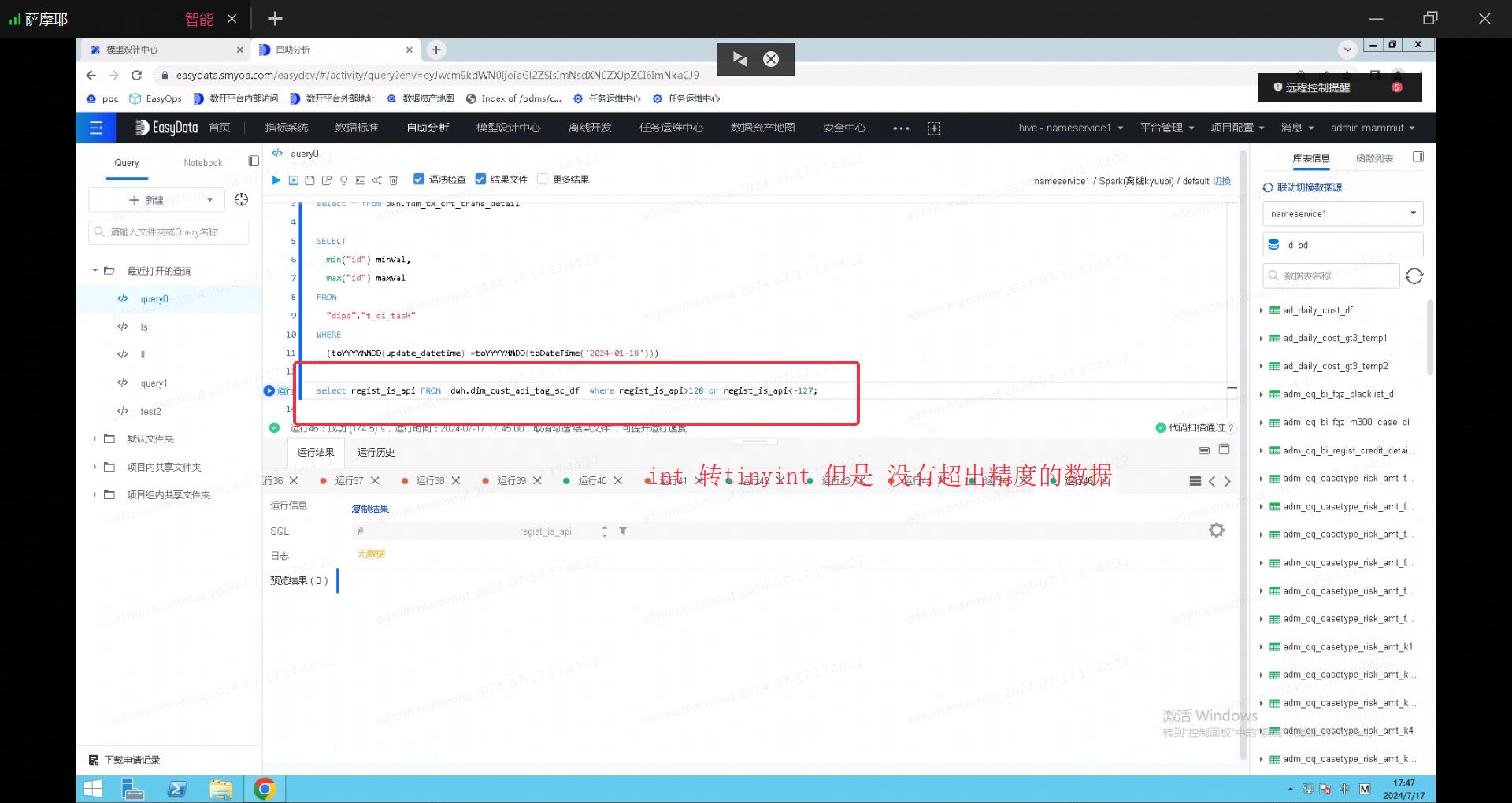1512x803 pixels.
Task: Run the current query with the play icon
Action: (x=276, y=179)
